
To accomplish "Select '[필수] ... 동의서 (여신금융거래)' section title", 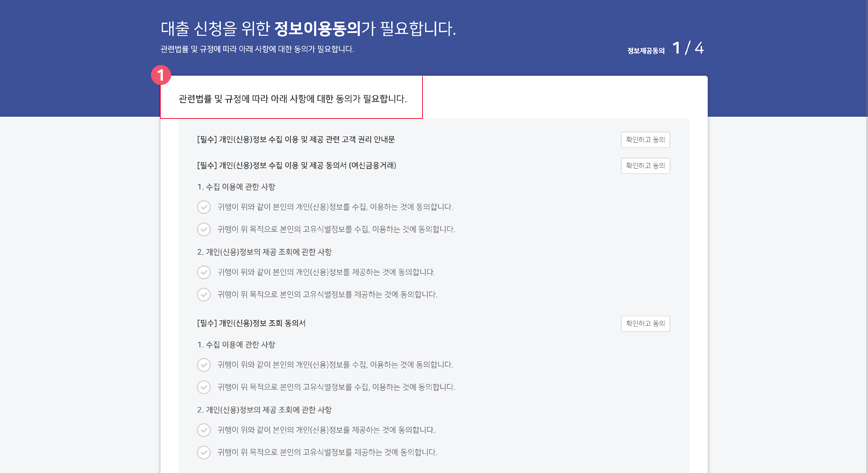I will click(x=296, y=166).
